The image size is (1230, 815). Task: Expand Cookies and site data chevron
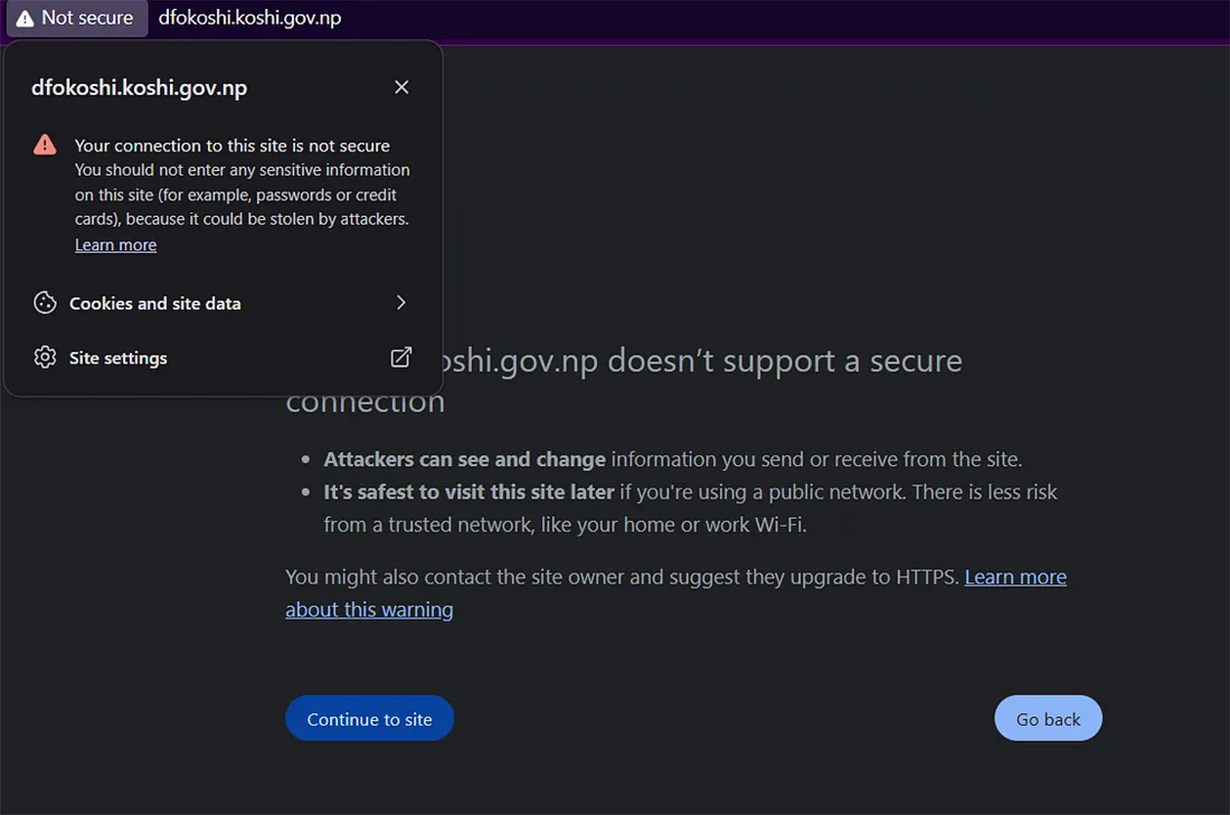(401, 303)
